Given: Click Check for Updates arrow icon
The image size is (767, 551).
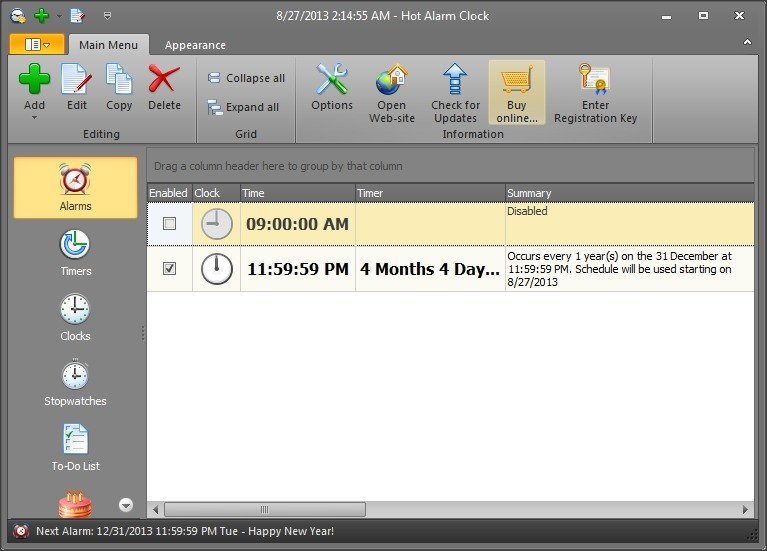Looking at the screenshot, I should click(x=455, y=79).
